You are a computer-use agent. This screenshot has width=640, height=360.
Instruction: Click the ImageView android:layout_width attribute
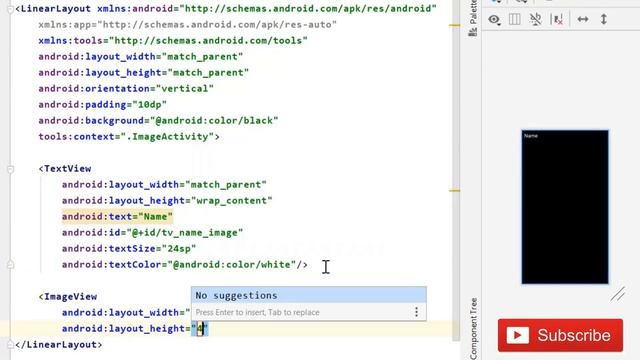[x=126, y=313]
